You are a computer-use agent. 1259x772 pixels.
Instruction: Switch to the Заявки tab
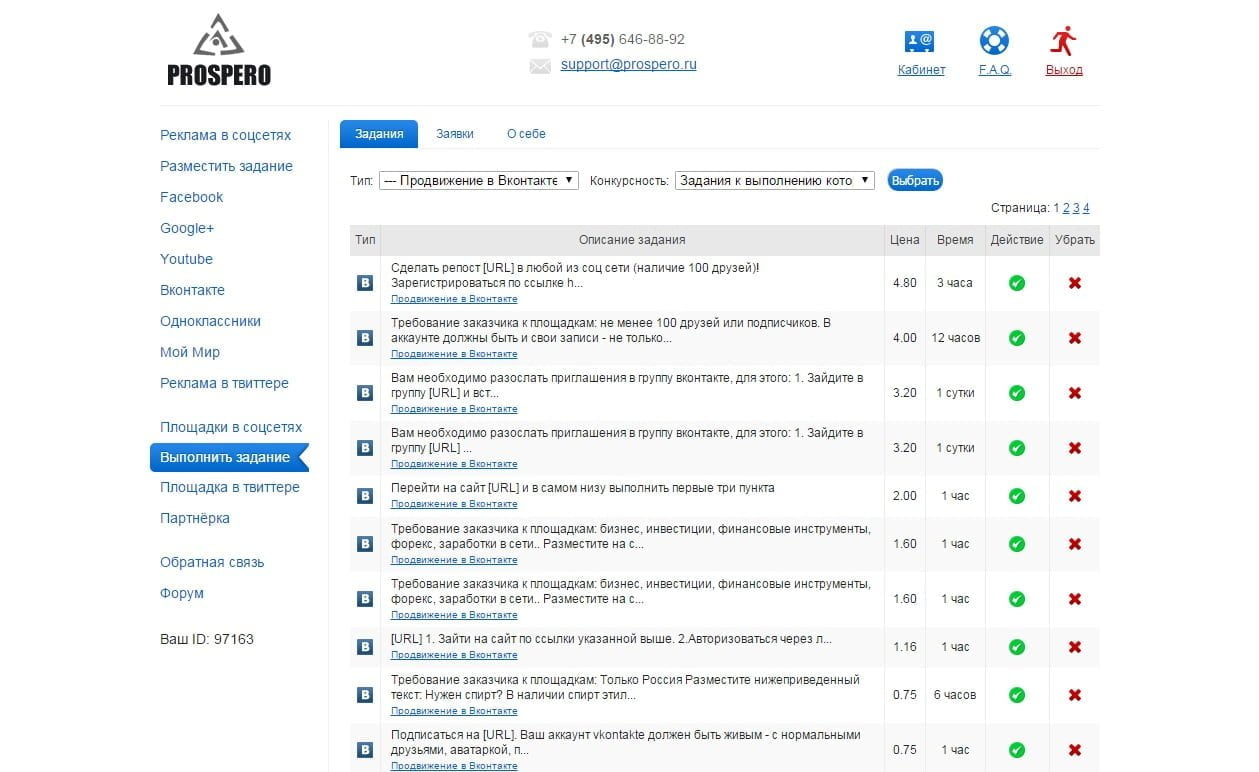(x=455, y=134)
